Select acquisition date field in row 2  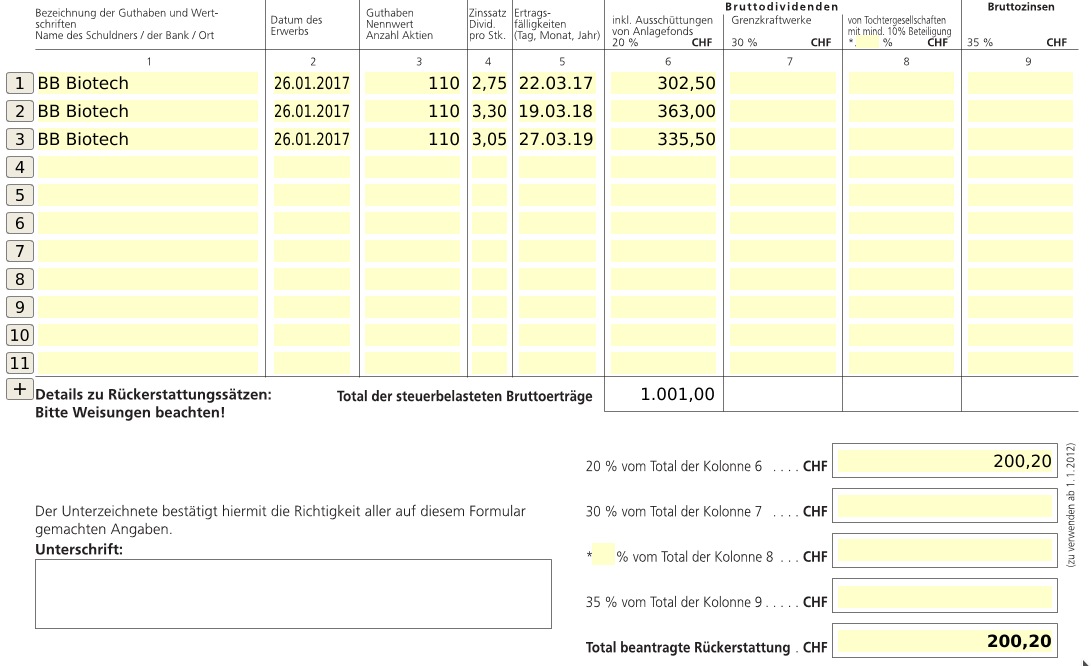pyautogui.click(x=312, y=111)
